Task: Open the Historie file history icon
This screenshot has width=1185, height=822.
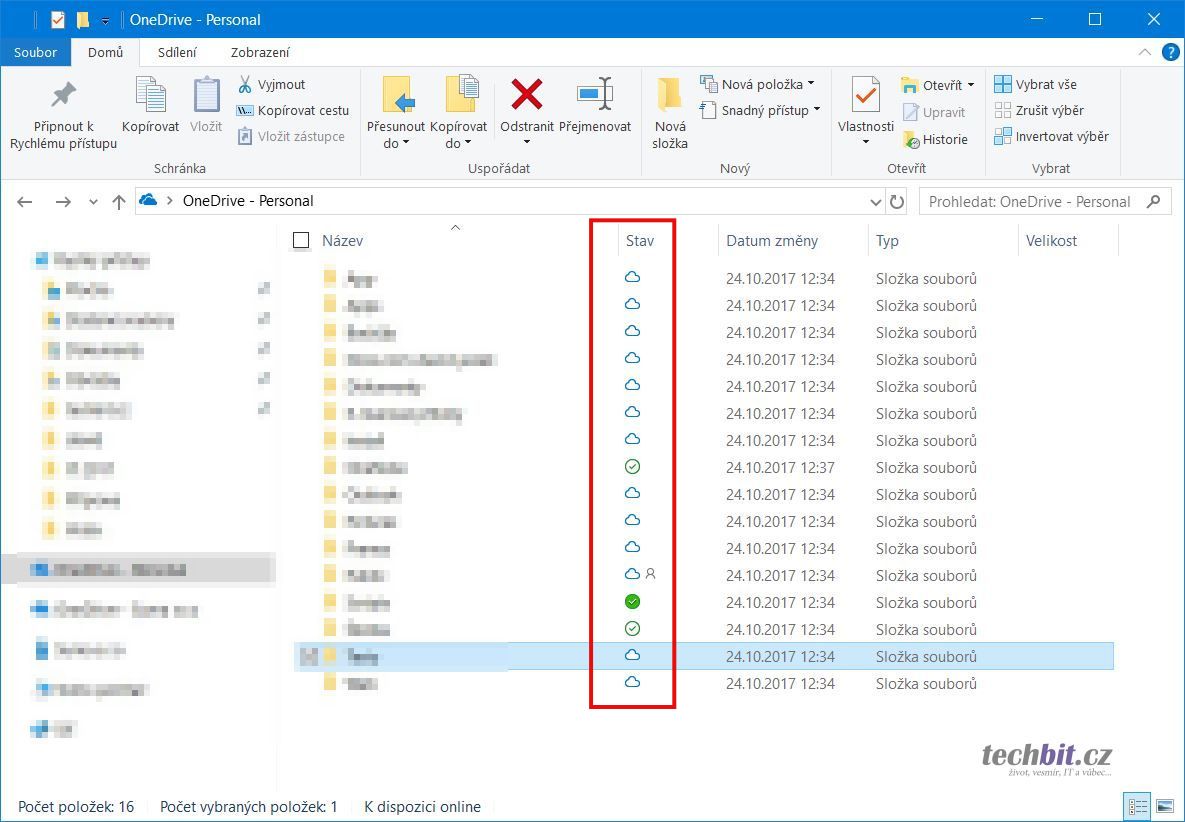Action: click(911, 139)
